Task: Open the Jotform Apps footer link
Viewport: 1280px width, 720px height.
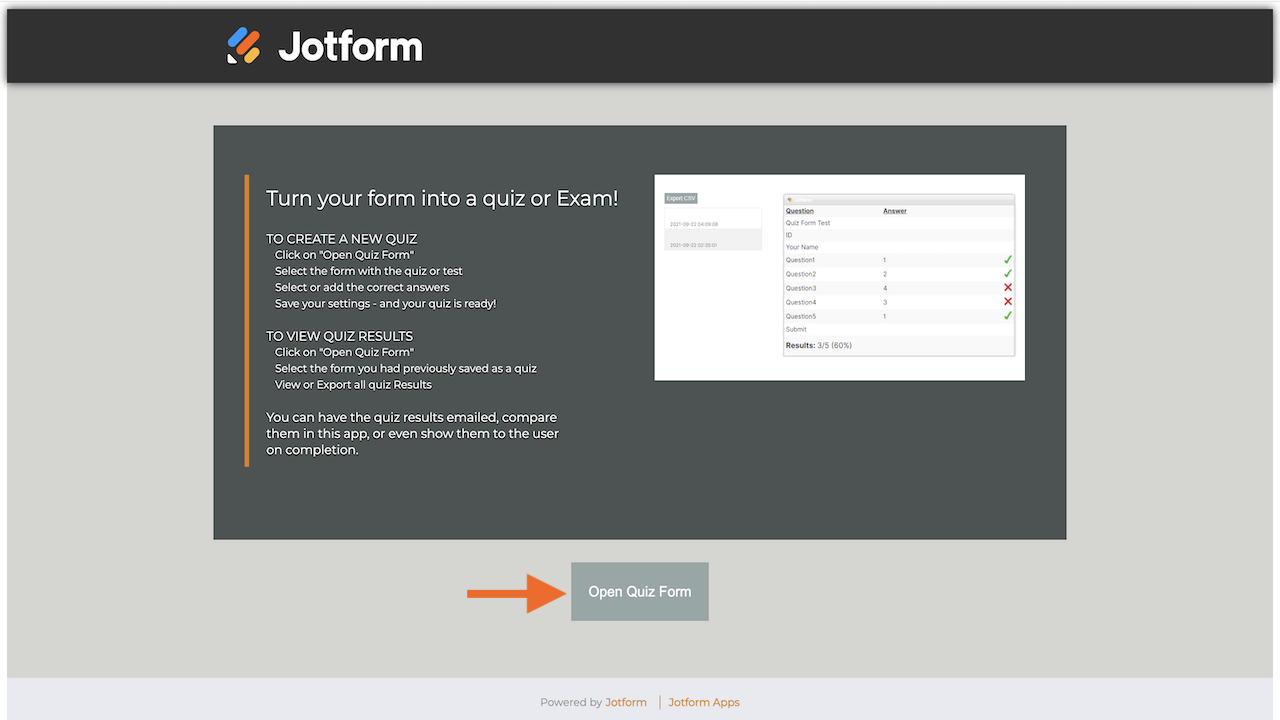Action: 704,702
